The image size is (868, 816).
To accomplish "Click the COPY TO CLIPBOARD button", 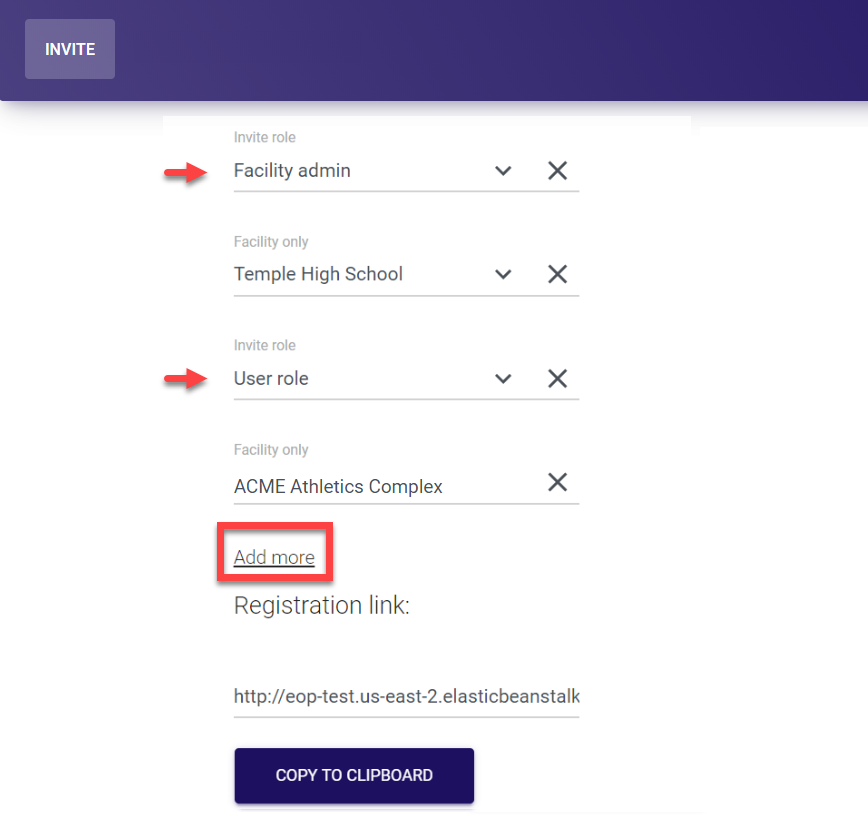I will tap(354, 776).
